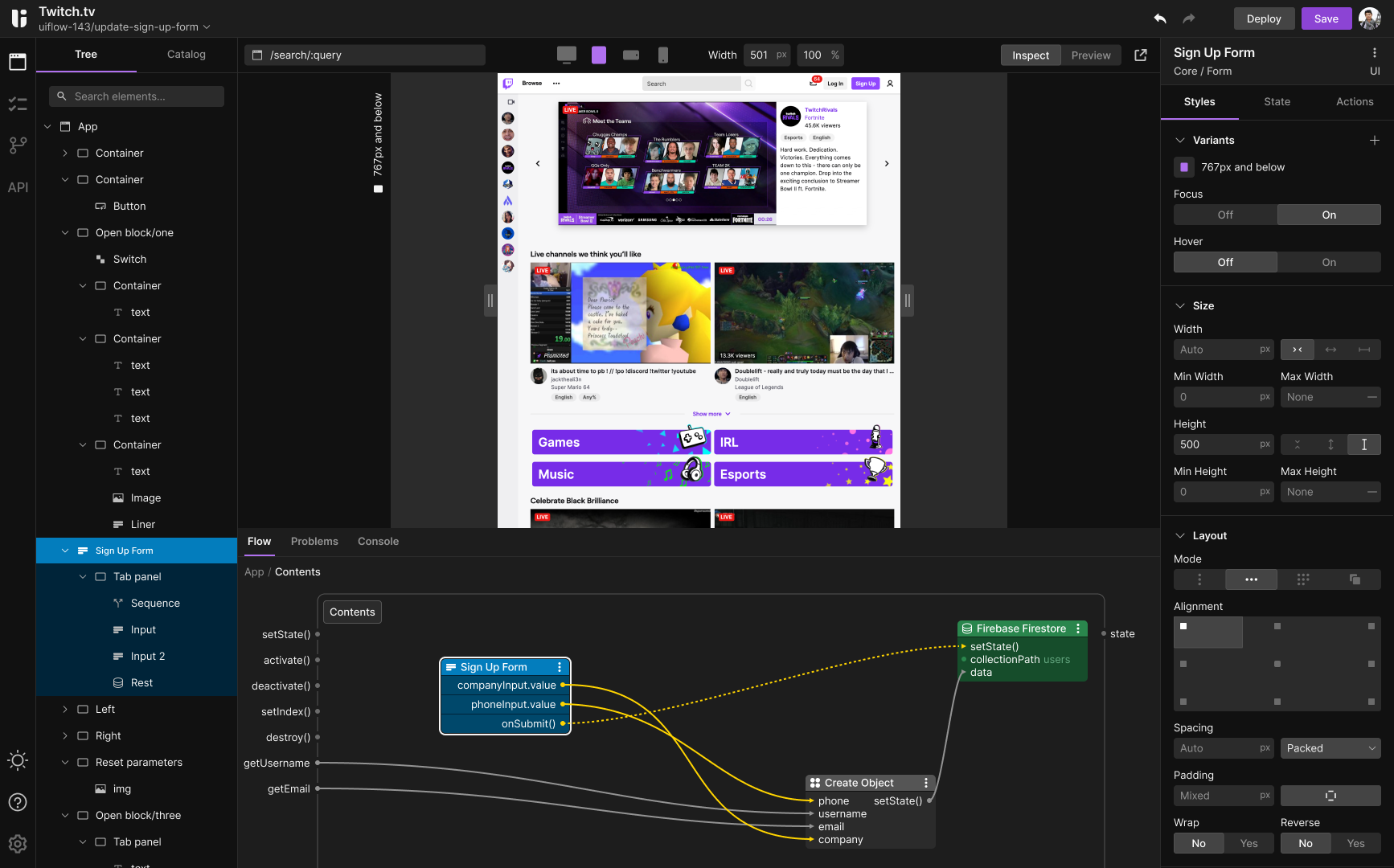Switch to the Actions tab
This screenshot has height=868, width=1394.
point(1355,101)
